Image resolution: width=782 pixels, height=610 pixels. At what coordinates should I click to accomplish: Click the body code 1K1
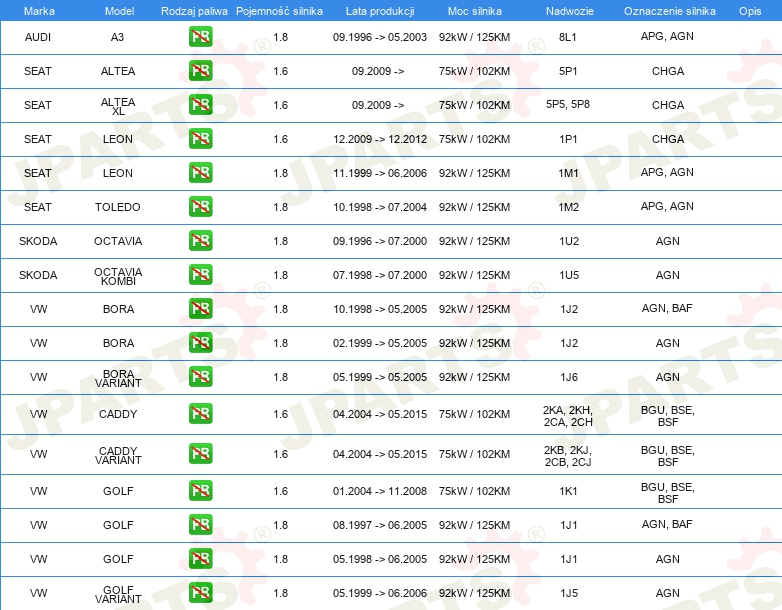[569, 491]
